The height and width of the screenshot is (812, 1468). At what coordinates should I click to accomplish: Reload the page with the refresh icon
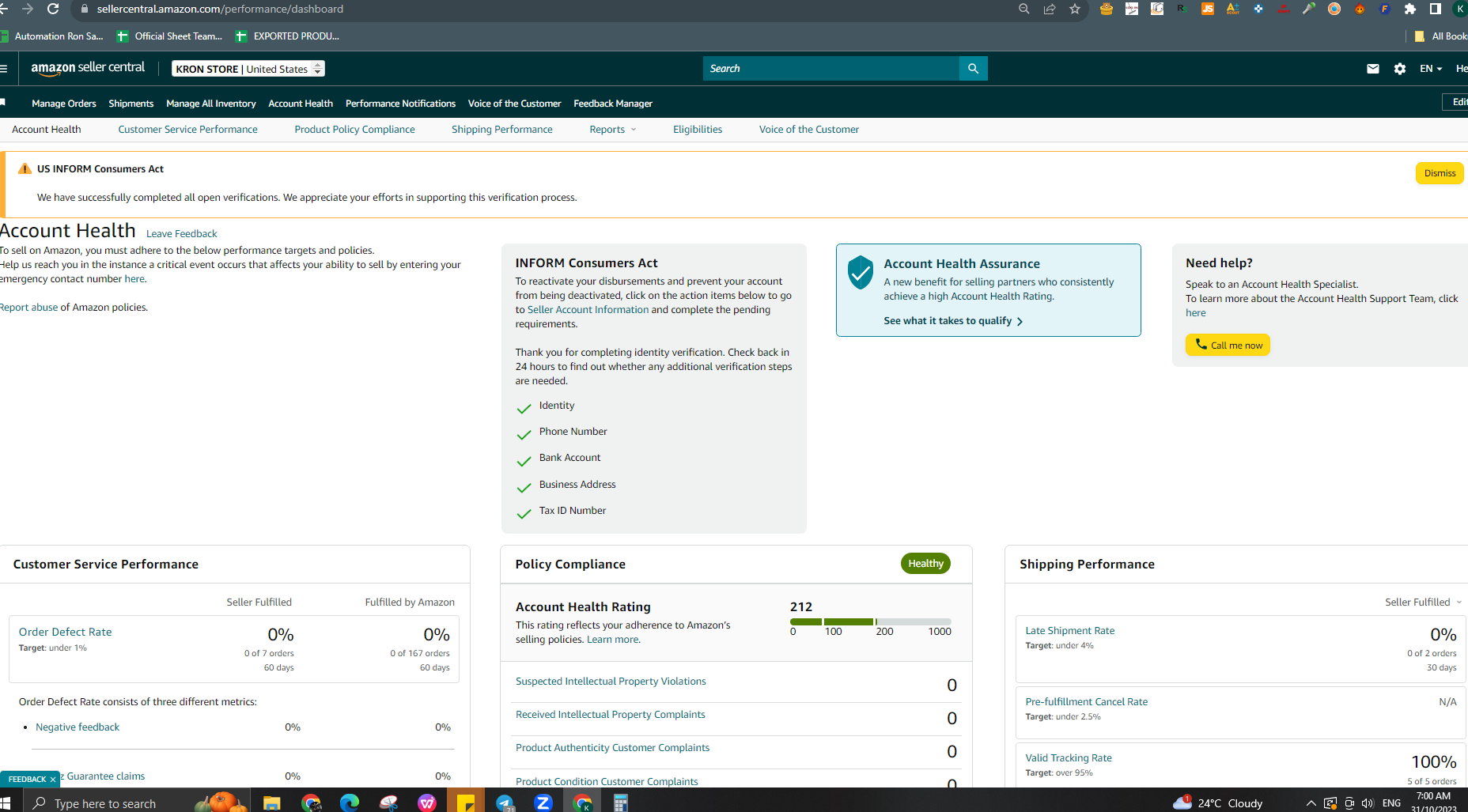53,9
